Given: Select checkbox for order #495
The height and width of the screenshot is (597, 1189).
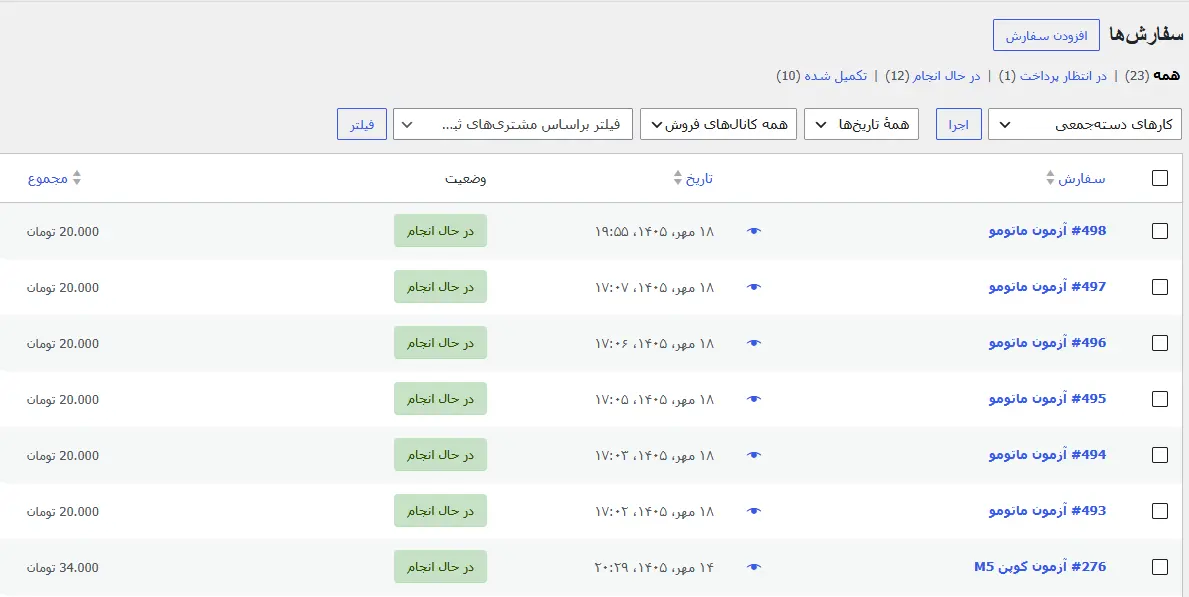Looking at the screenshot, I should coord(1159,400).
